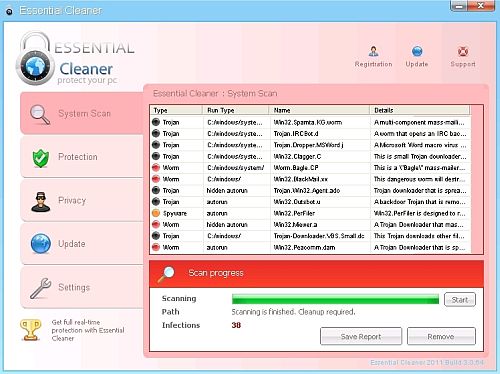This screenshot has height=374, width=500.
Task: Click threat icon beside Trojan.IRCBot.d
Action: tap(156, 133)
